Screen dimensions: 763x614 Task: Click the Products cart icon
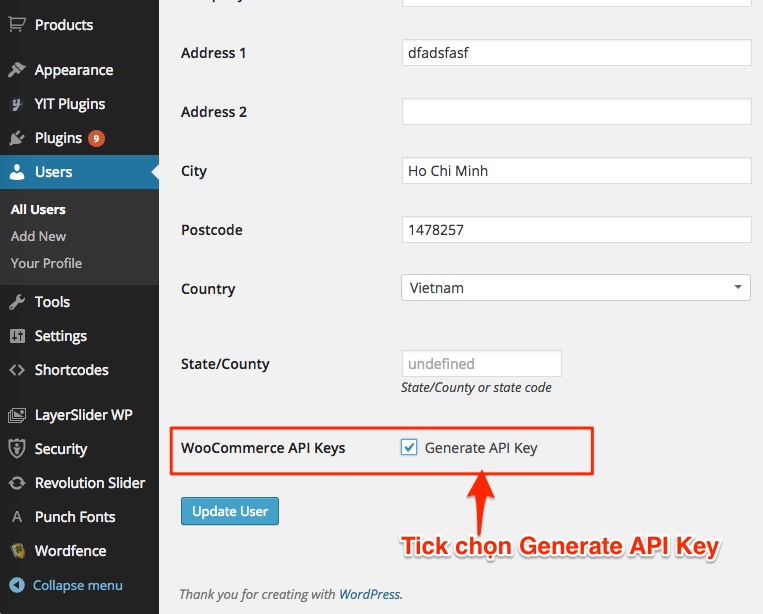[17, 24]
